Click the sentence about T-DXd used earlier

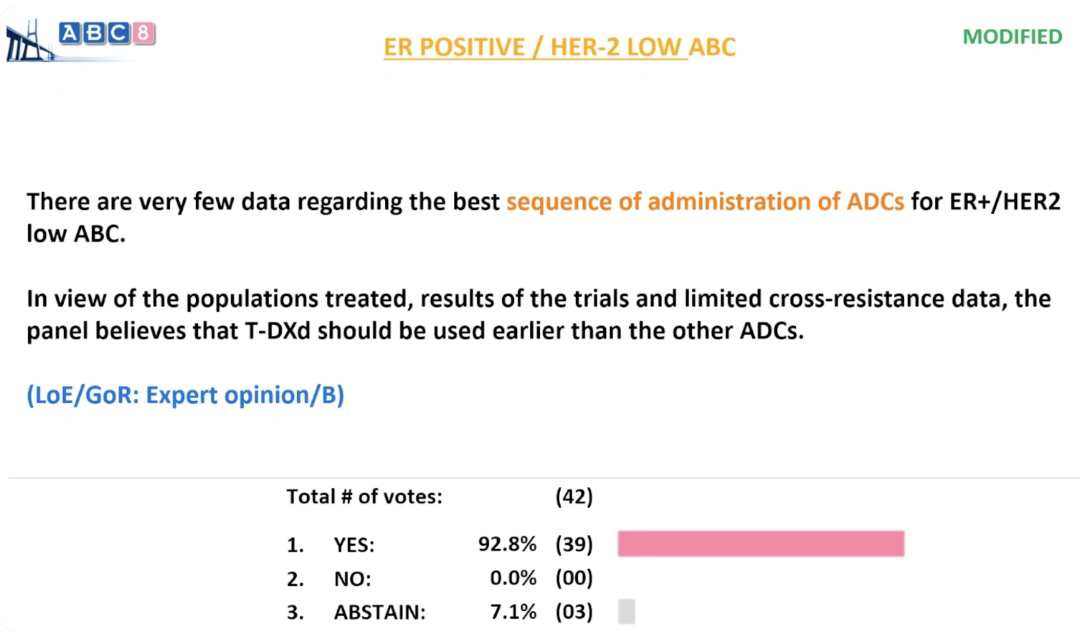(x=538, y=315)
